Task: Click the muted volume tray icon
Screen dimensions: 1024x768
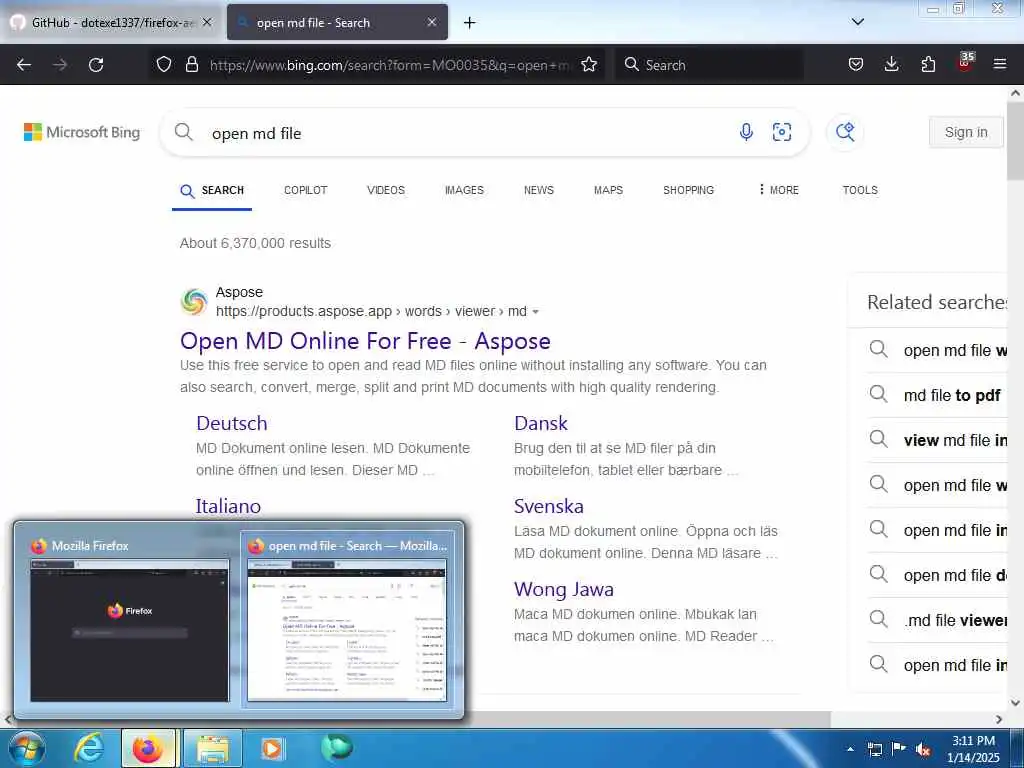Action: point(923,749)
